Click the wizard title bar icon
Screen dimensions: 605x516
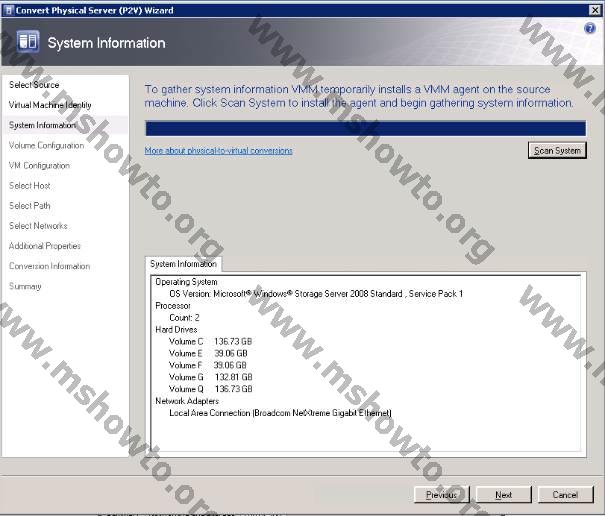pos(8,10)
